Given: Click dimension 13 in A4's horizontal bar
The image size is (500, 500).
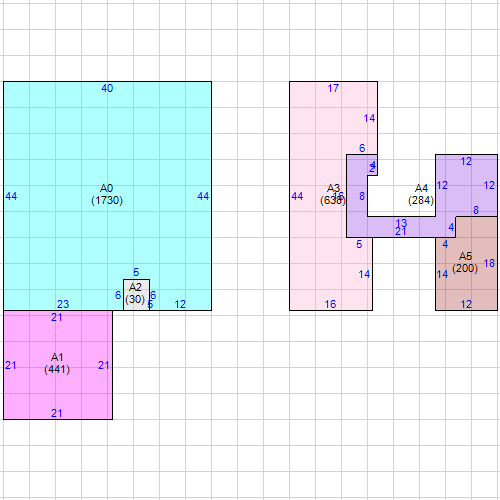Looking at the screenshot, I should click(x=401, y=223).
